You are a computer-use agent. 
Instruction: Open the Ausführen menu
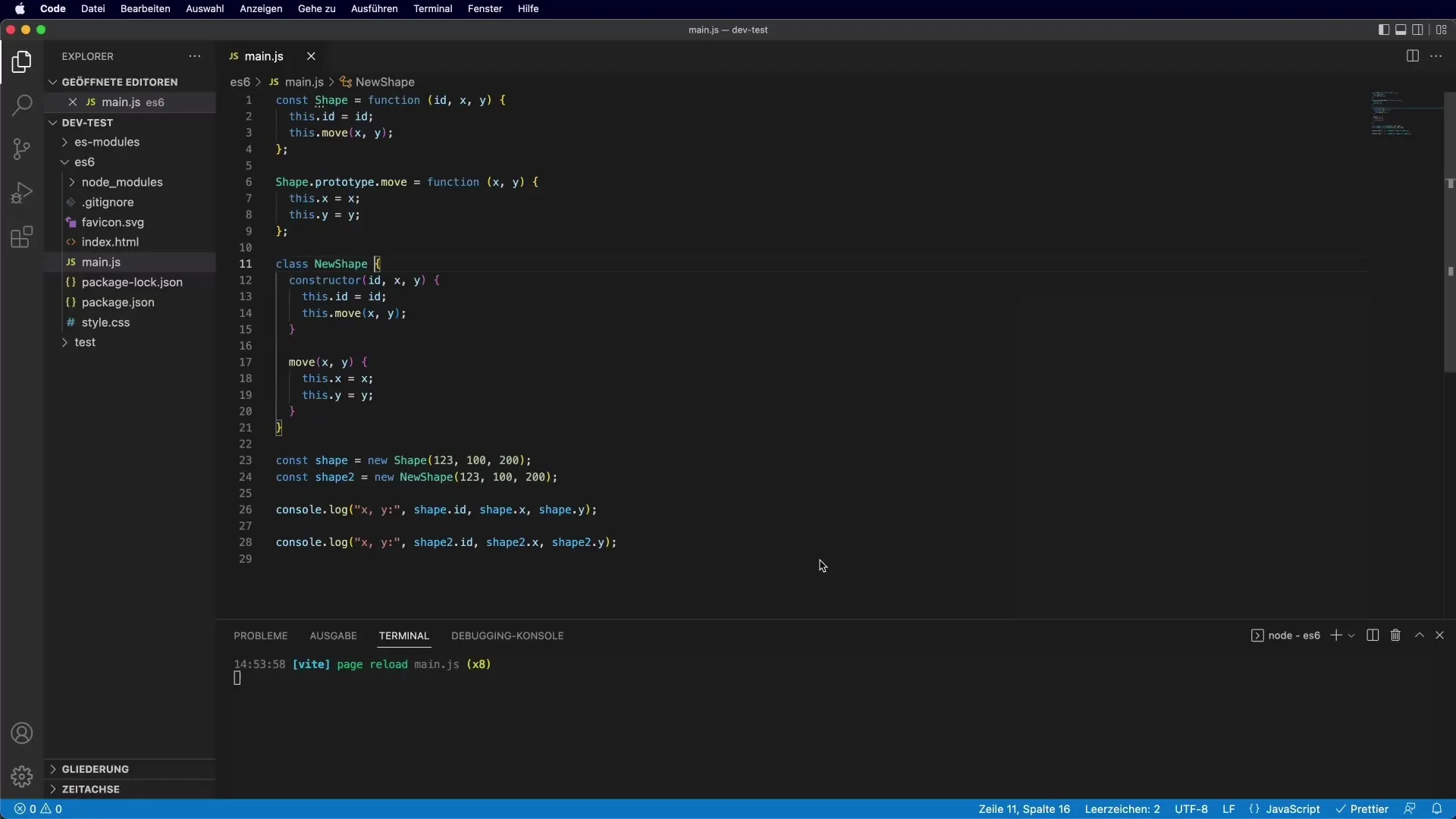click(x=374, y=8)
